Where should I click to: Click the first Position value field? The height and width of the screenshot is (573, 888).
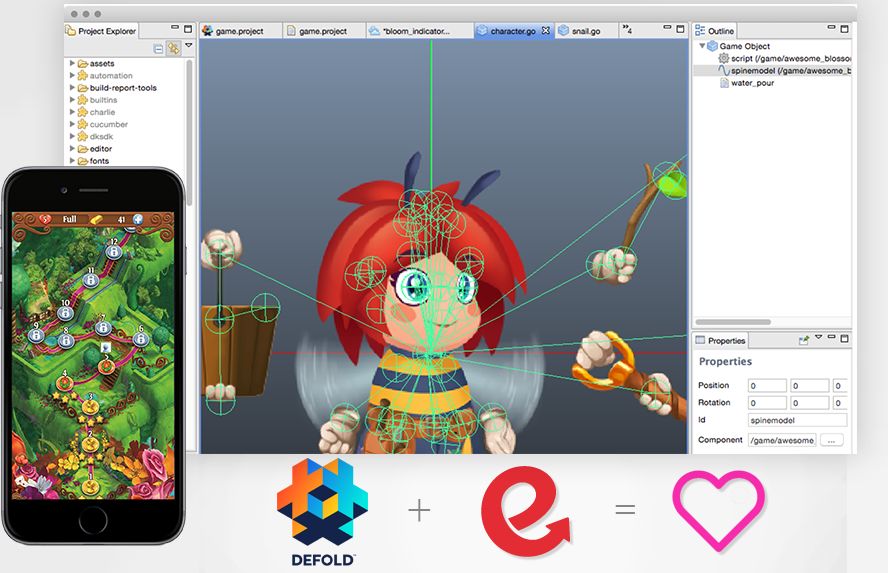click(767, 386)
